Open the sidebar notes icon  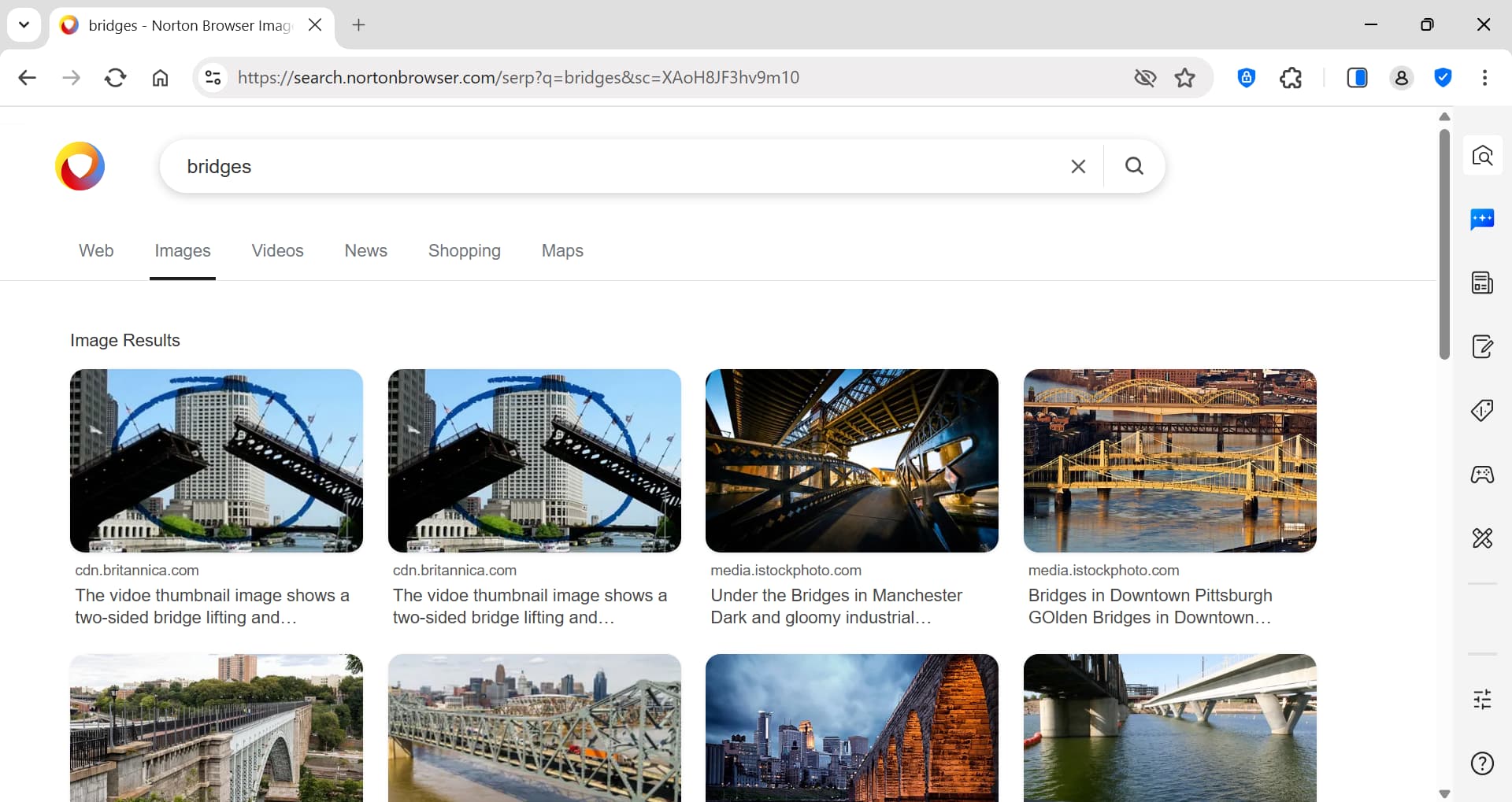pyautogui.click(x=1482, y=346)
